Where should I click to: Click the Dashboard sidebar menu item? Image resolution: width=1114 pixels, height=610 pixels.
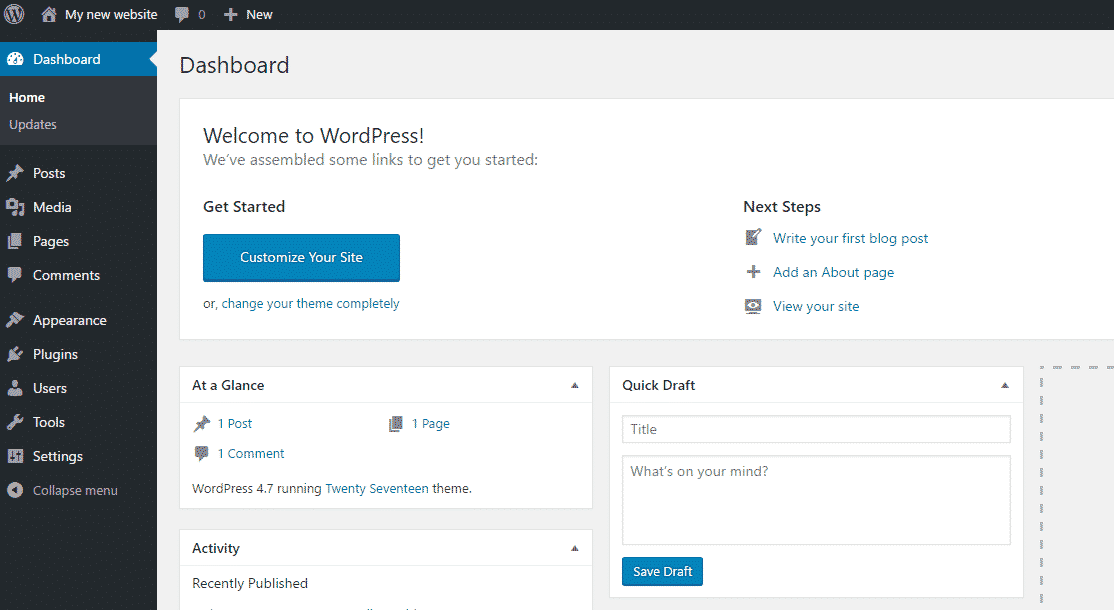click(78, 60)
